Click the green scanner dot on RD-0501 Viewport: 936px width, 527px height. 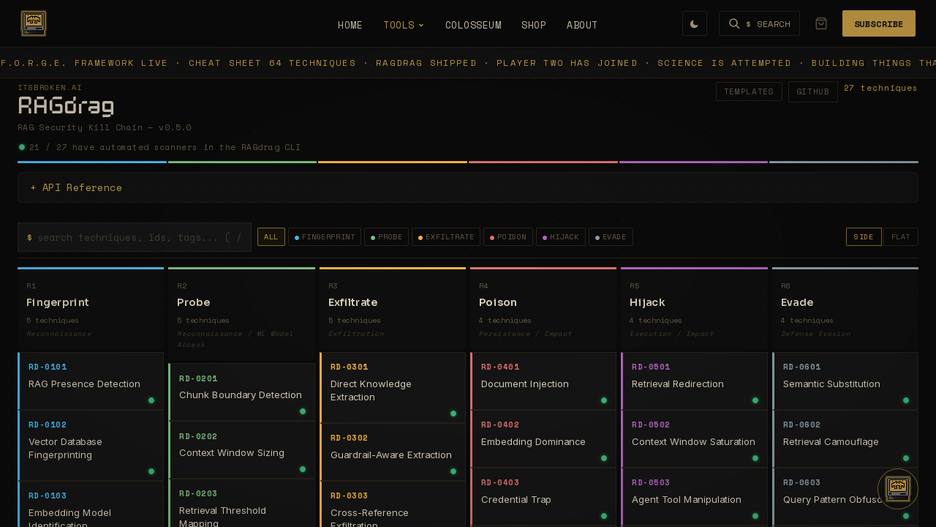(755, 400)
